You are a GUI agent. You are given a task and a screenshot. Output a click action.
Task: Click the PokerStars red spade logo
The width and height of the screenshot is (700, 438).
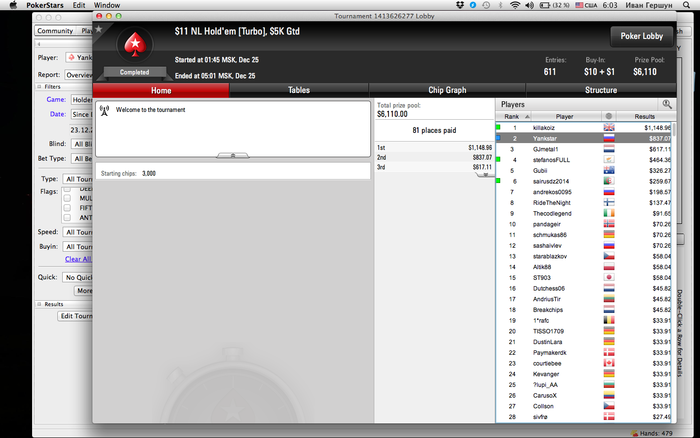pos(135,45)
